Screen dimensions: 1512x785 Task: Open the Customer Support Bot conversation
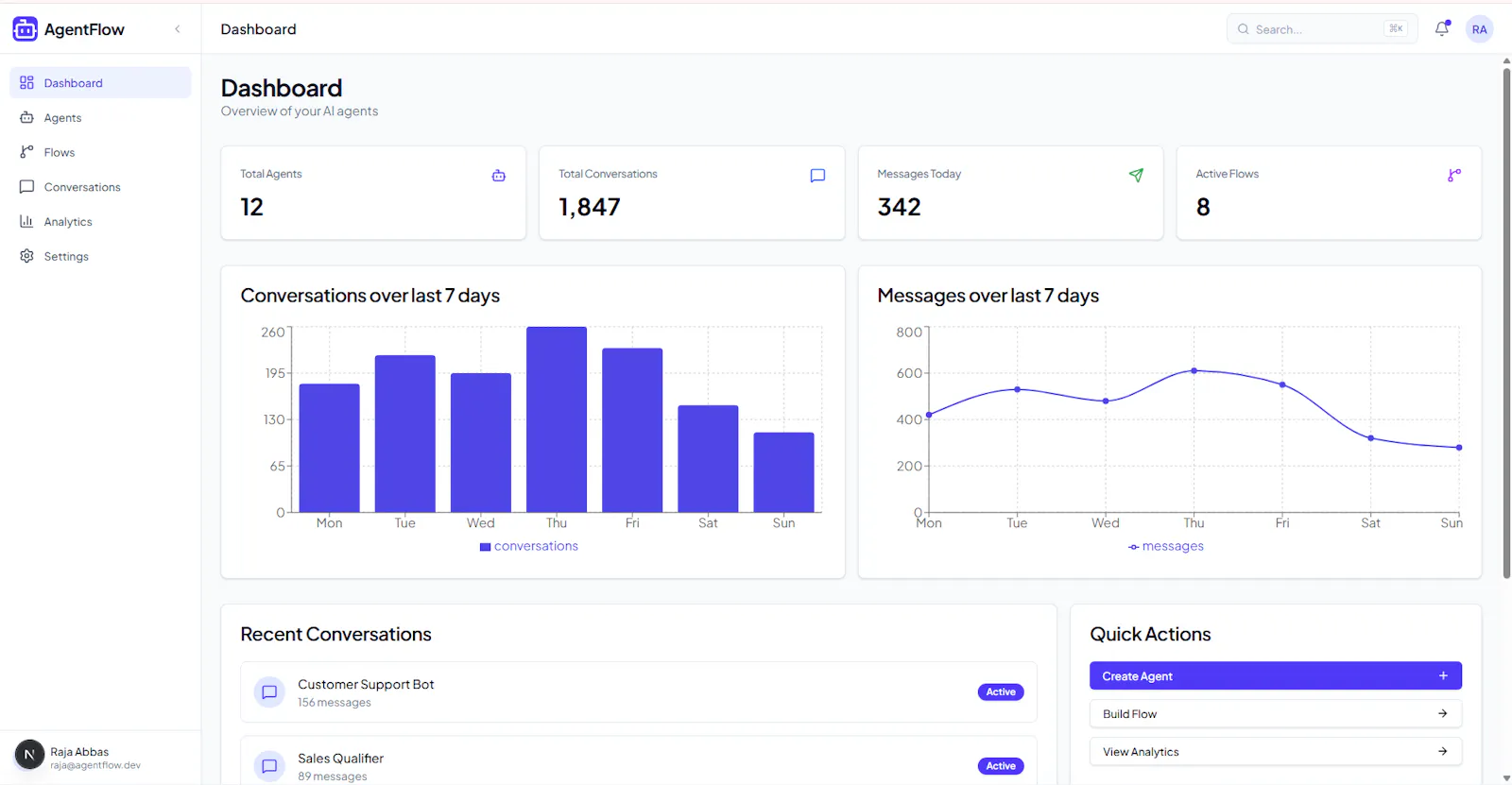click(x=638, y=692)
